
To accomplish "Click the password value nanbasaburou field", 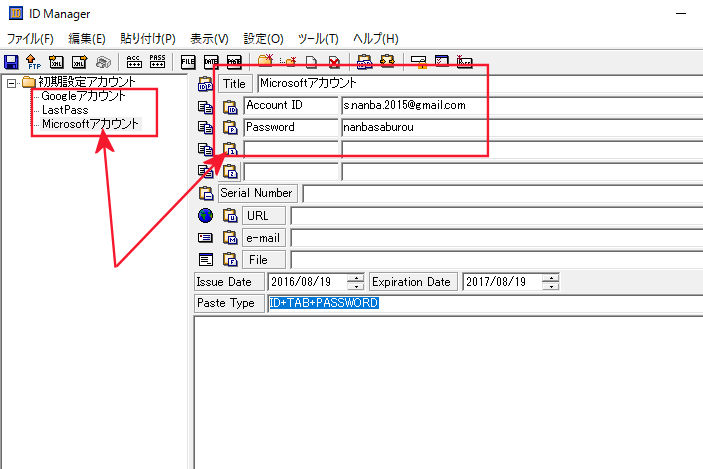I will (522, 127).
